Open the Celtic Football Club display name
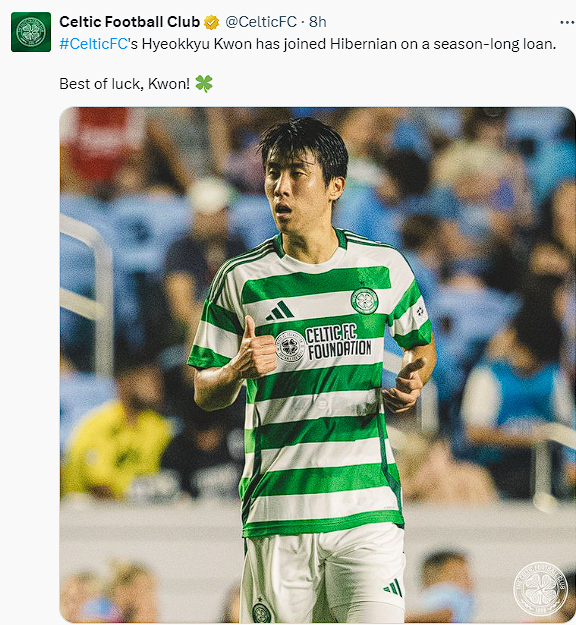The width and height of the screenshot is (576, 625). coord(130,22)
